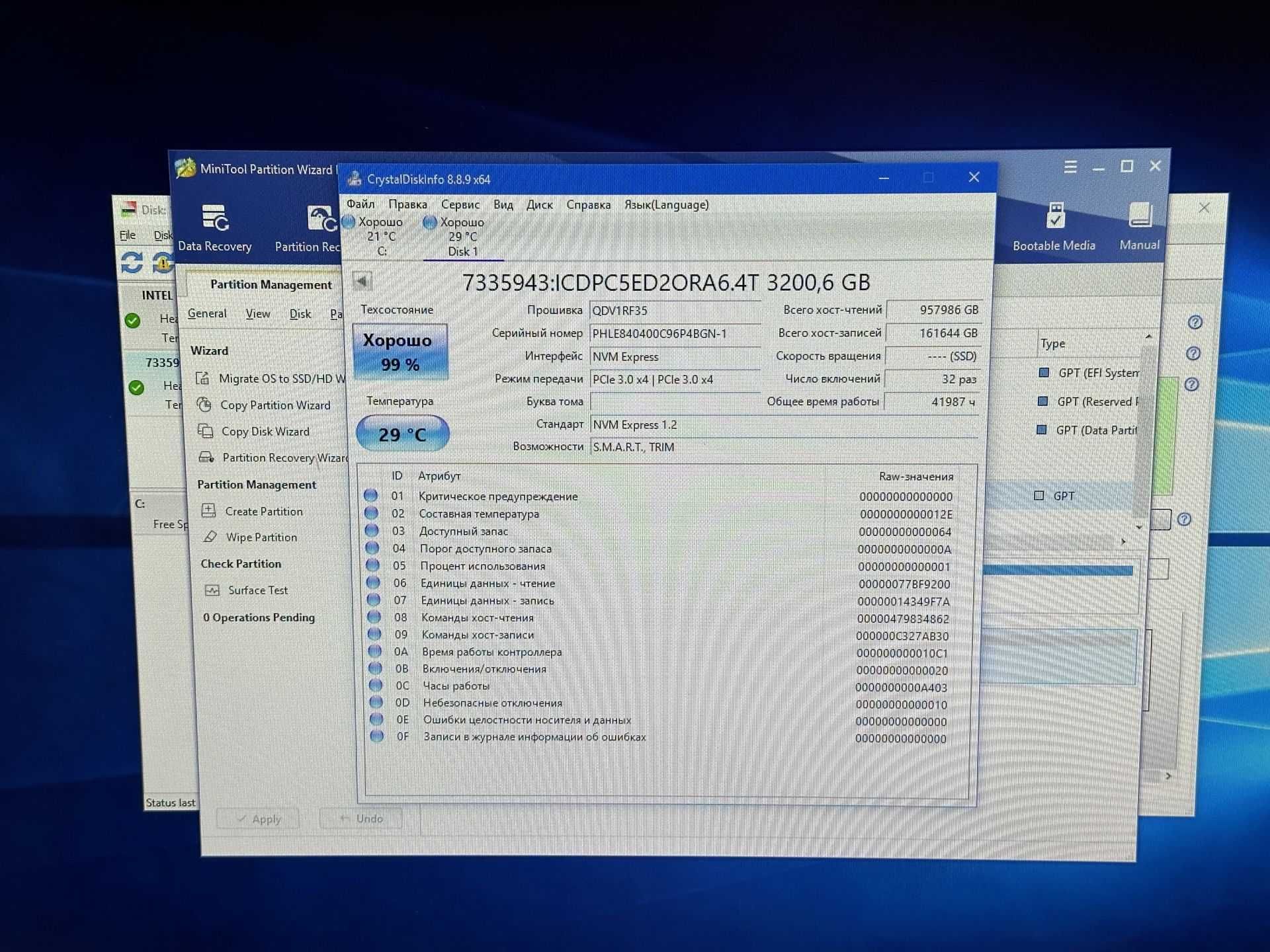Click Check Partition section header
This screenshot has height=952, width=1270.
(x=241, y=563)
